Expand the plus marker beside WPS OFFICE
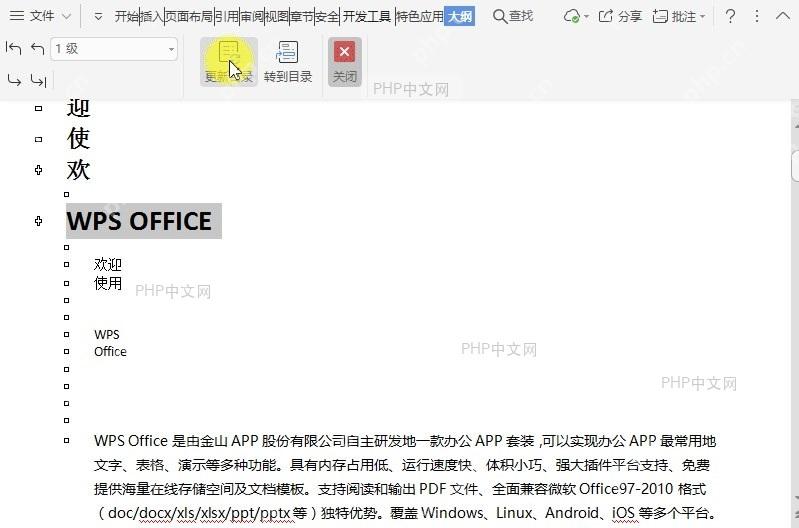The height and width of the screenshot is (528, 799). click(38, 221)
